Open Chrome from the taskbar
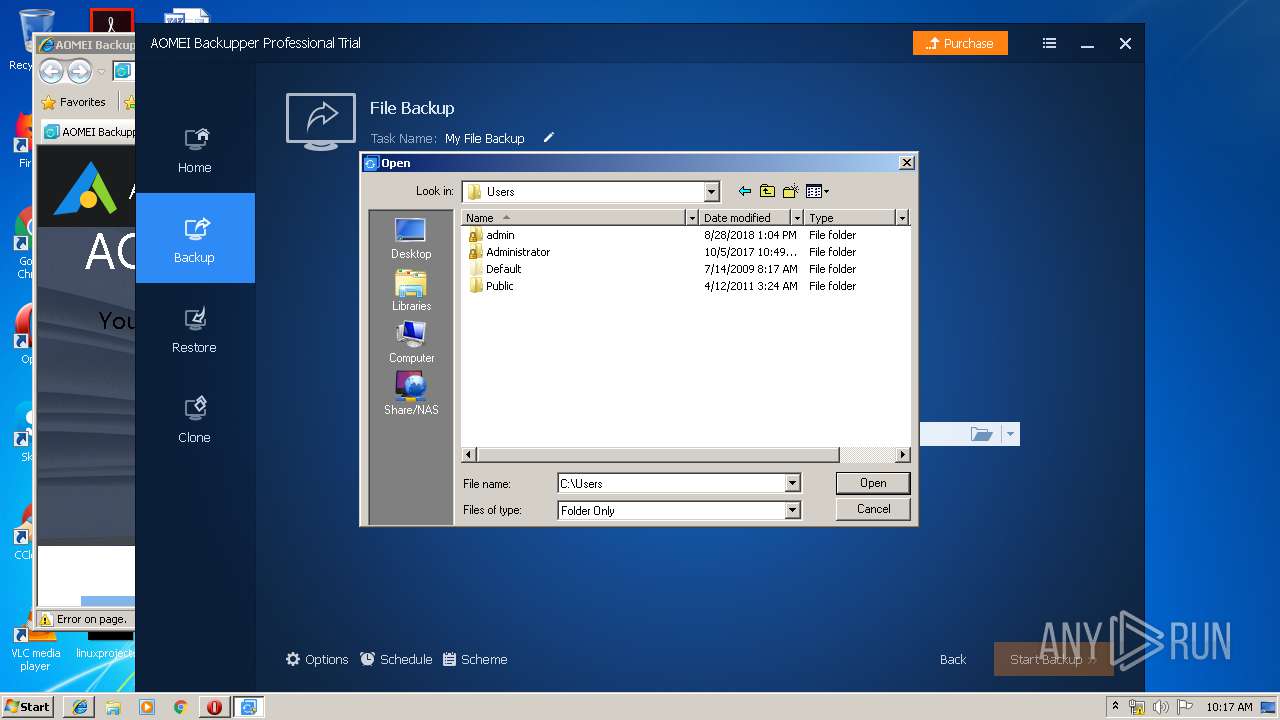 tap(180, 707)
